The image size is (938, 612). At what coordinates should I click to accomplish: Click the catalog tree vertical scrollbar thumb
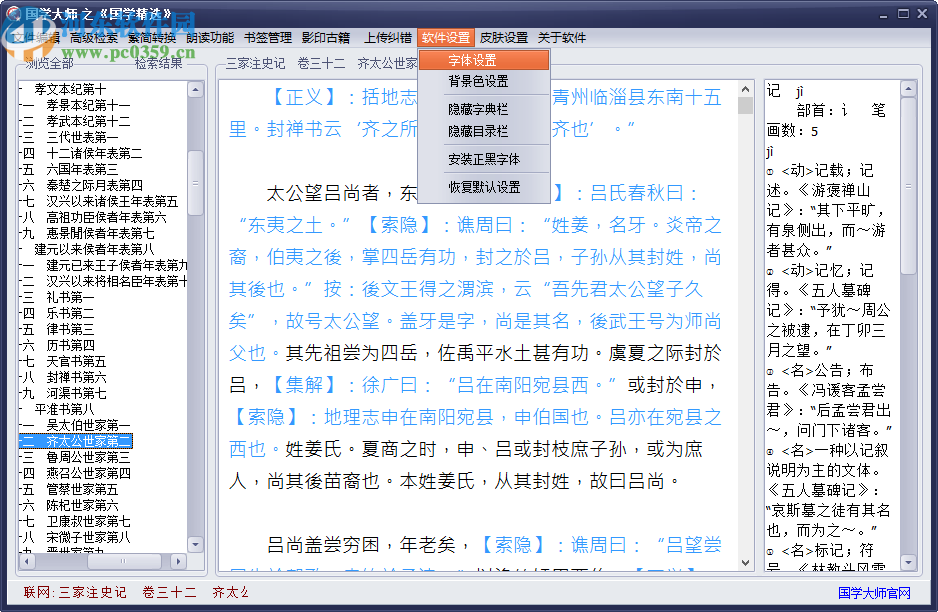click(x=195, y=183)
